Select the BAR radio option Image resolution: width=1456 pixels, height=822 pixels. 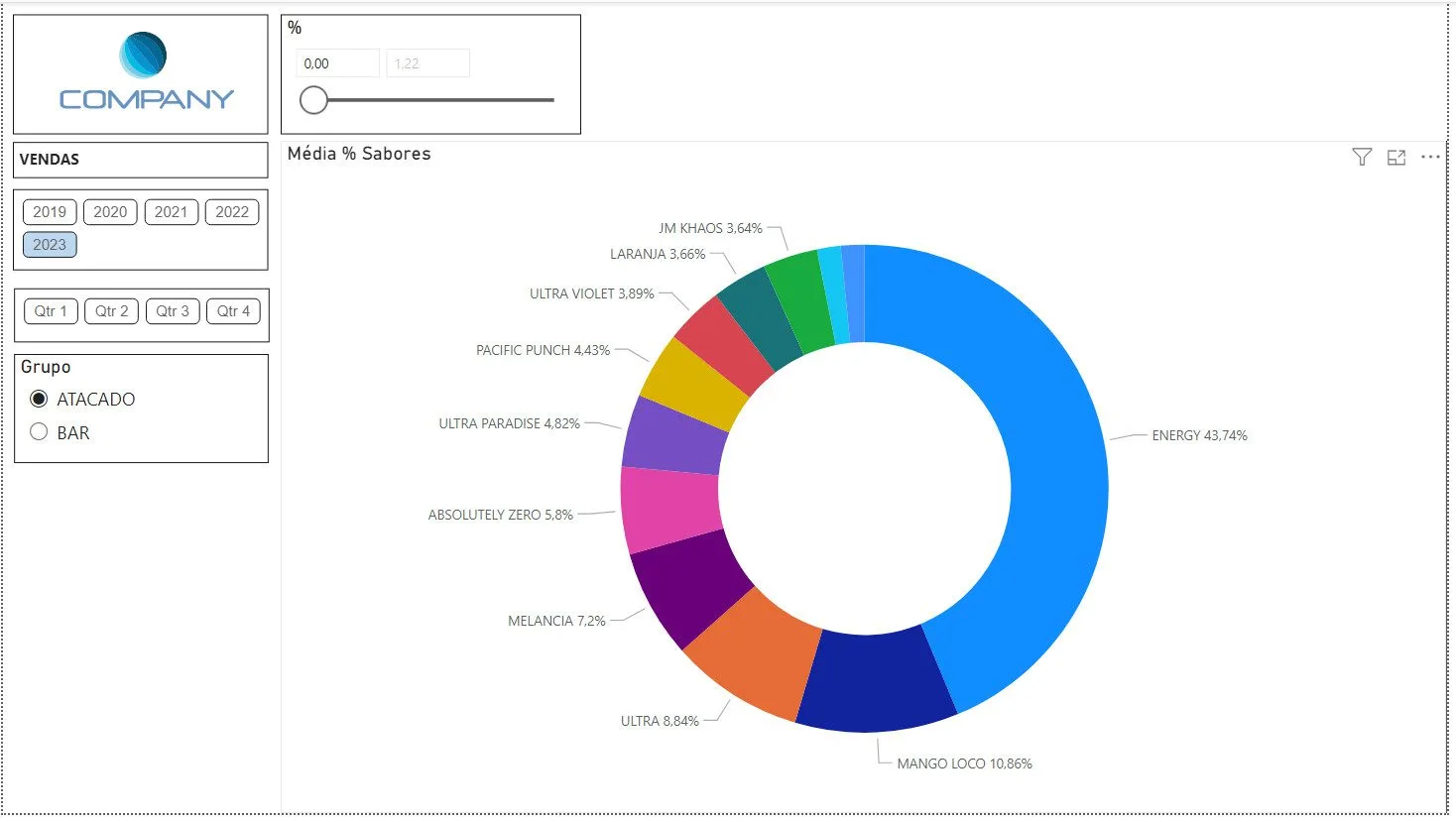coord(39,431)
